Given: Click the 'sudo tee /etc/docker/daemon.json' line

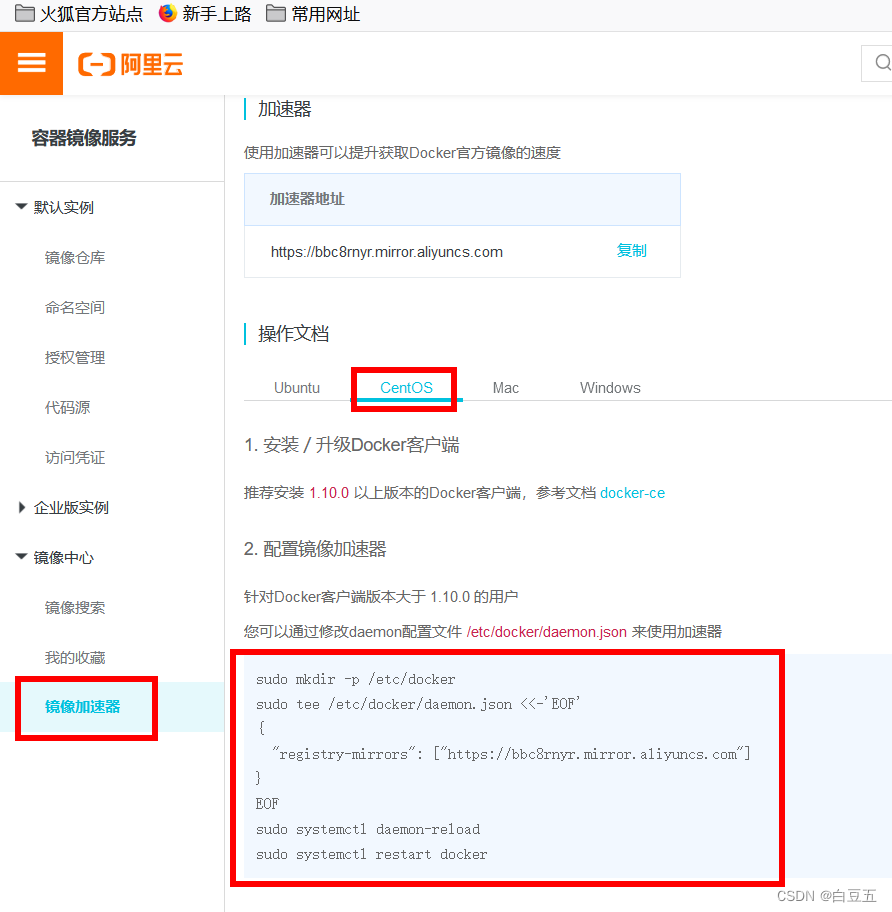Looking at the screenshot, I should click(418, 704).
